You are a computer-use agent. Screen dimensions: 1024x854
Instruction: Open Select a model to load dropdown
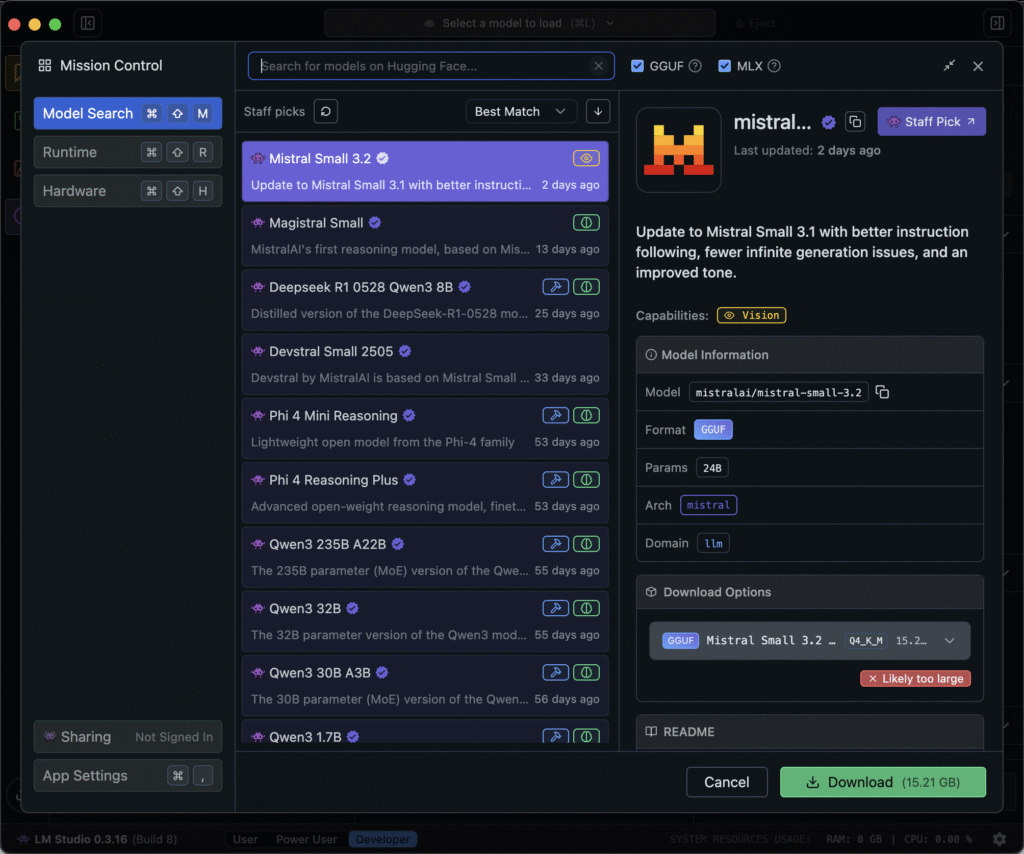click(x=520, y=24)
